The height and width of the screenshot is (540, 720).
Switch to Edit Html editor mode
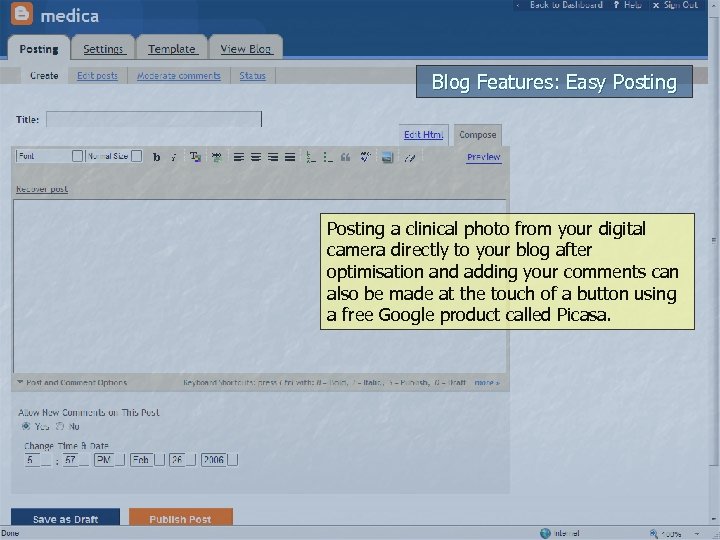(423, 135)
